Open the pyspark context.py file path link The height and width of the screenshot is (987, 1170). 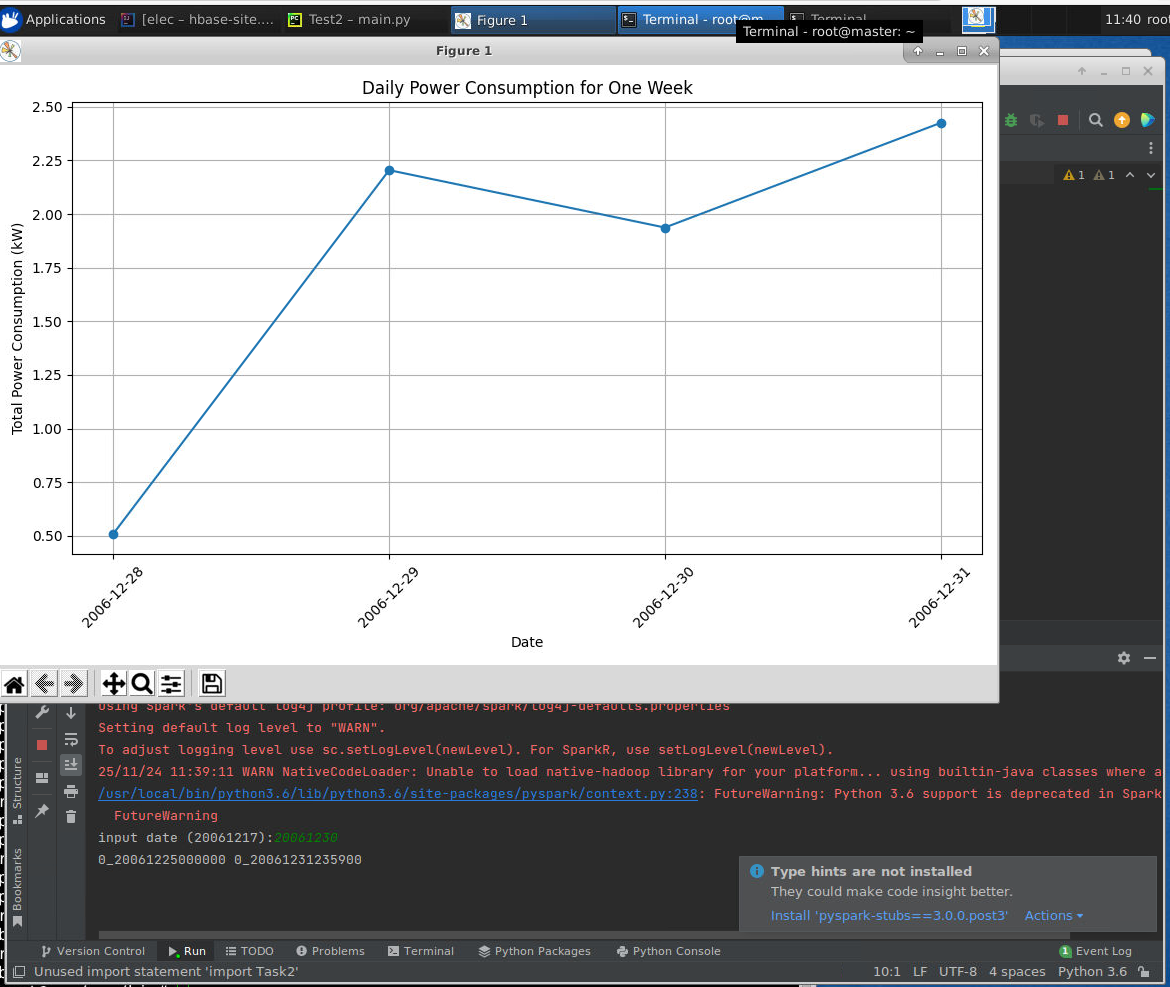[397, 794]
